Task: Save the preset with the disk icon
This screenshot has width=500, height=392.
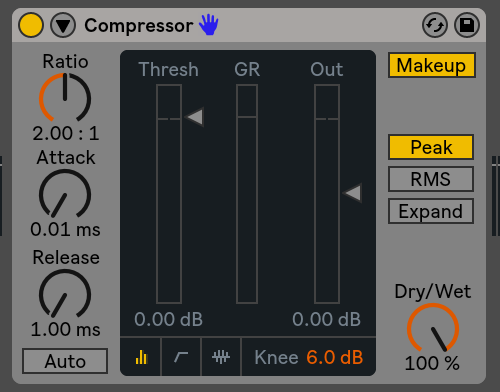Action: click(467, 25)
